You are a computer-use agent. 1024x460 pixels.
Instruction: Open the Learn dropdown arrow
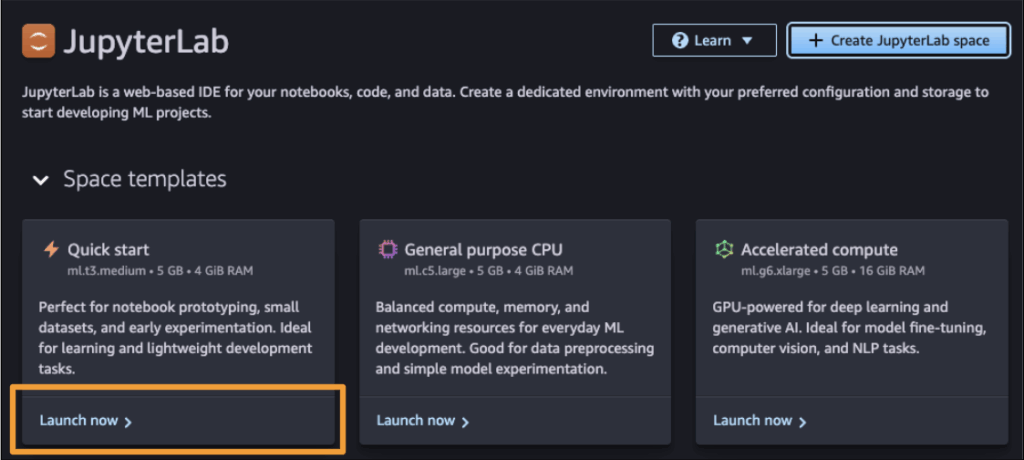coord(747,41)
